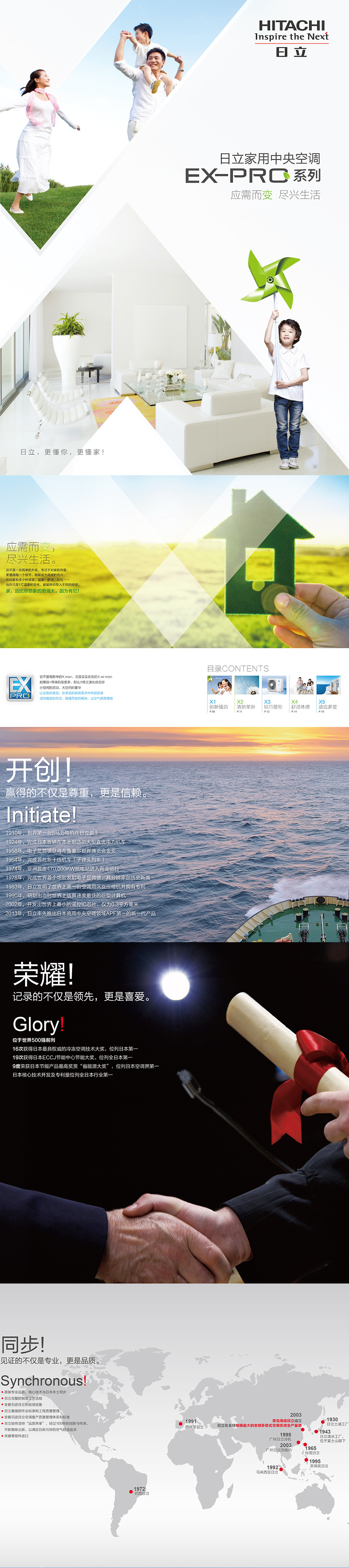Click the 原装专业品质 bullet point
The height and width of the screenshot is (1568, 349).
click(34, 1392)
